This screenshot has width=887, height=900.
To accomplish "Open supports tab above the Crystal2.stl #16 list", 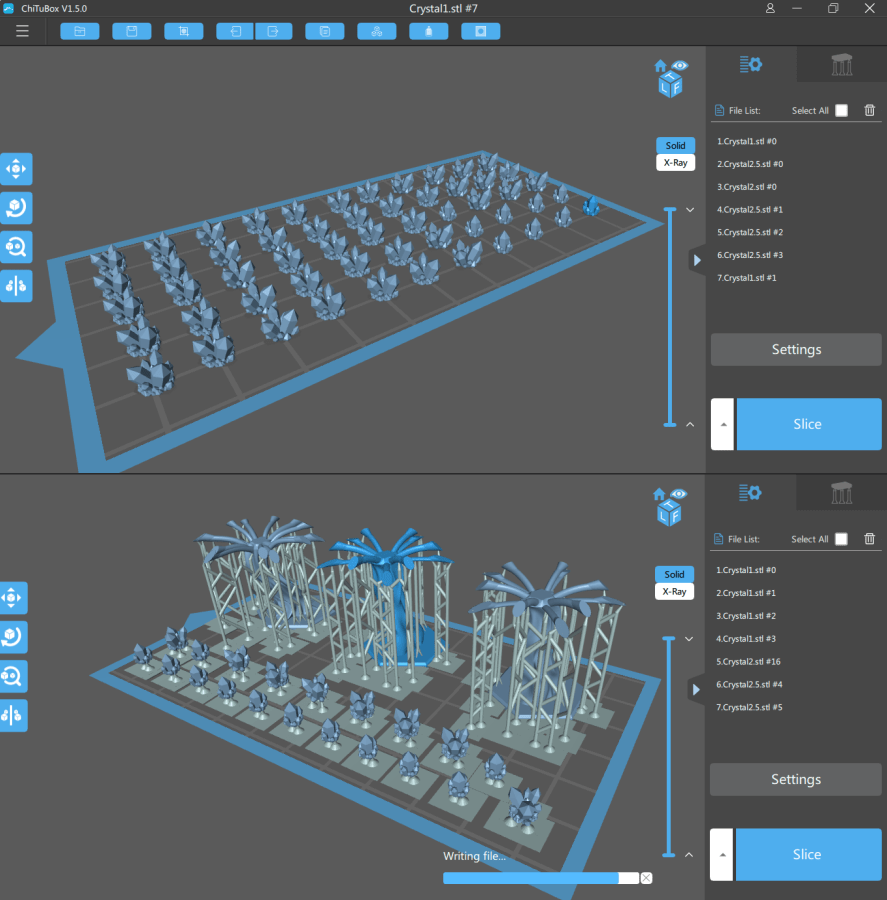I will 841,494.
